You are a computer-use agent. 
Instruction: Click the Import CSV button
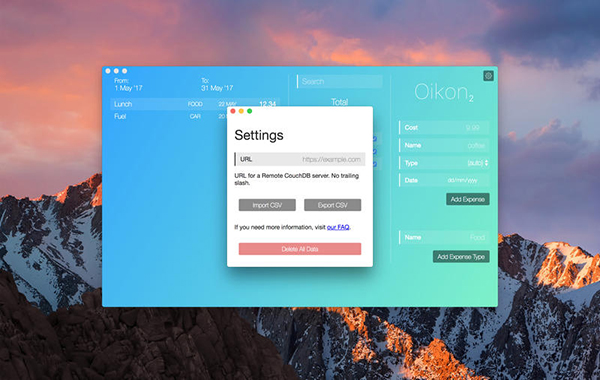(x=267, y=205)
